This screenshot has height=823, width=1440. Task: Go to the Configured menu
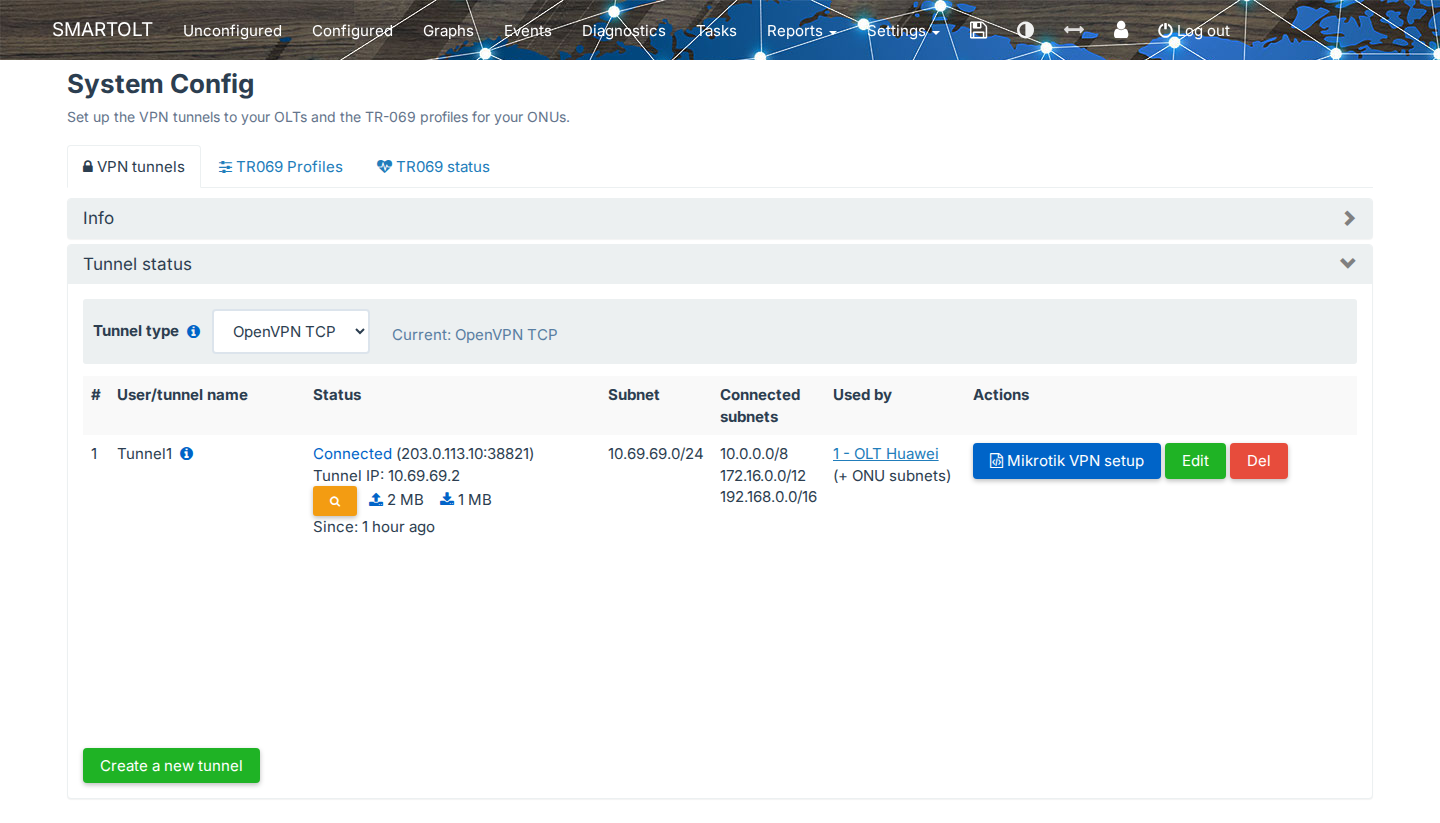point(352,31)
